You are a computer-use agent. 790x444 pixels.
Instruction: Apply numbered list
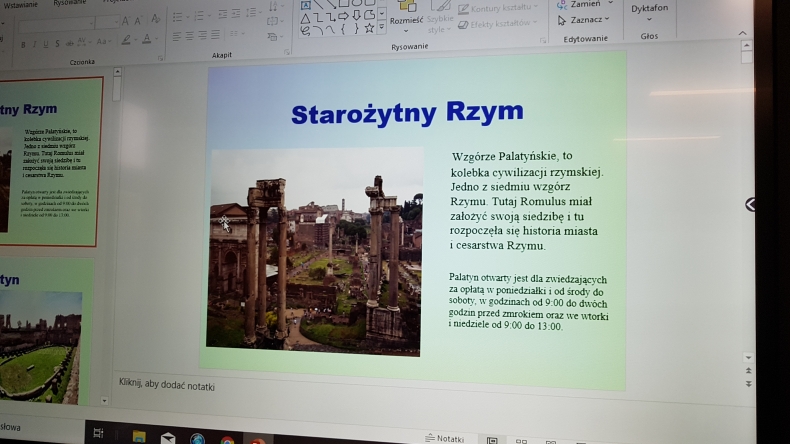(201, 17)
